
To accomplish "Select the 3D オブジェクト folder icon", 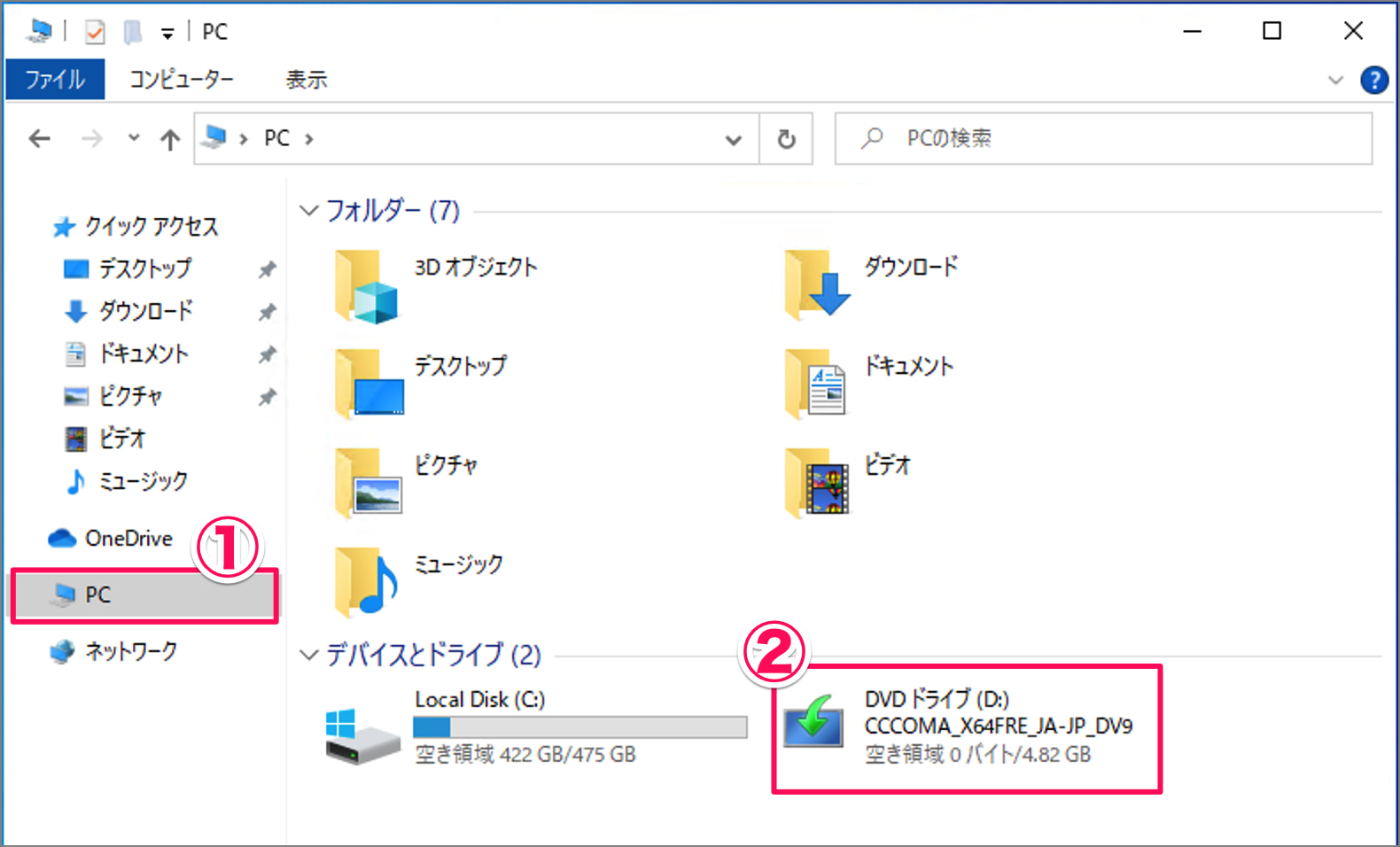I will [x=367, y=286].
